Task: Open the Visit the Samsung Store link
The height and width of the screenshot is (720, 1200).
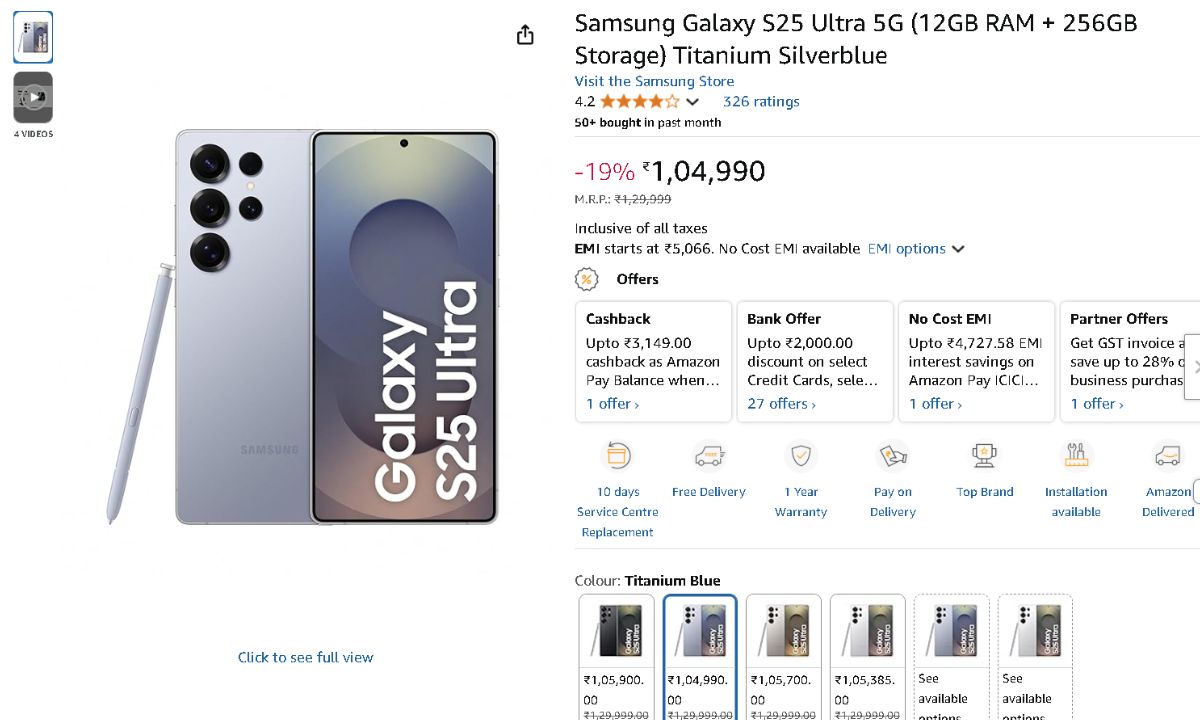Action: coord(654,81)
